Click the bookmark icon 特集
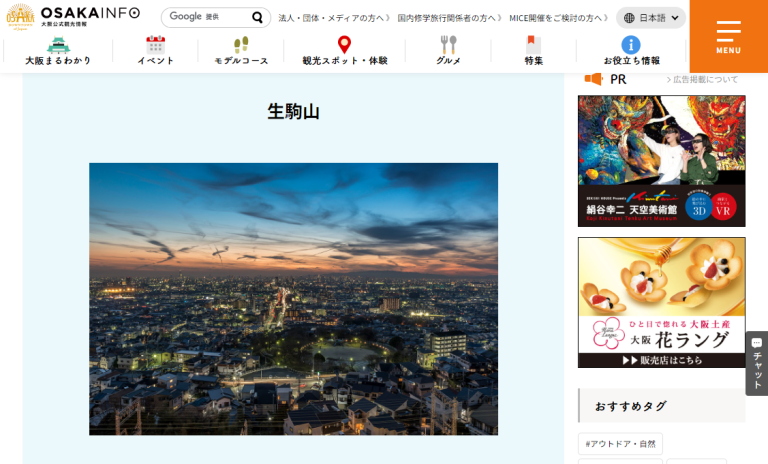 point(533,51)
